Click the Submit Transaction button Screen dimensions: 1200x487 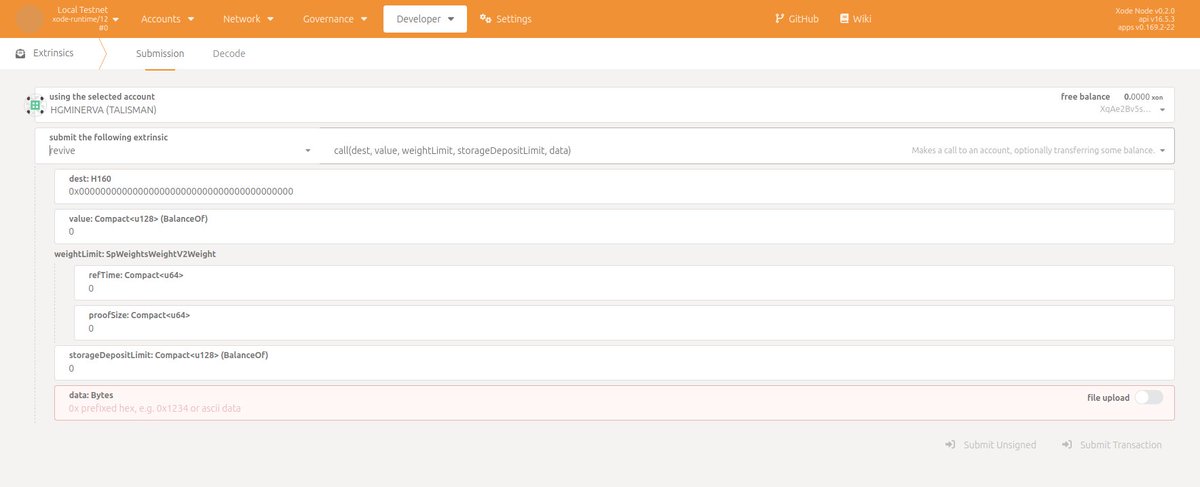[1111, 445]
